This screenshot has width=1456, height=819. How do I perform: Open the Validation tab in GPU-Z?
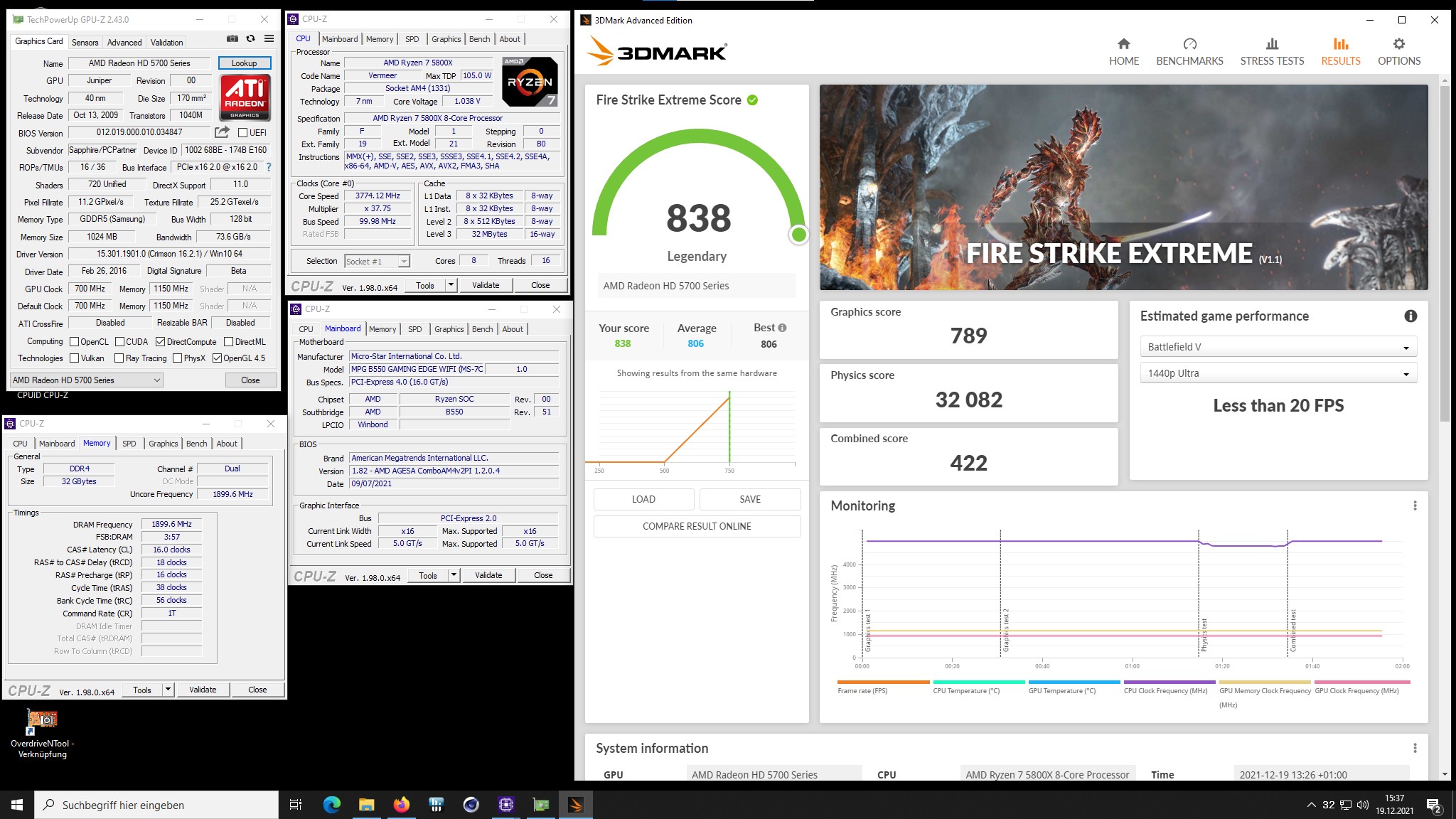(167, 43)
